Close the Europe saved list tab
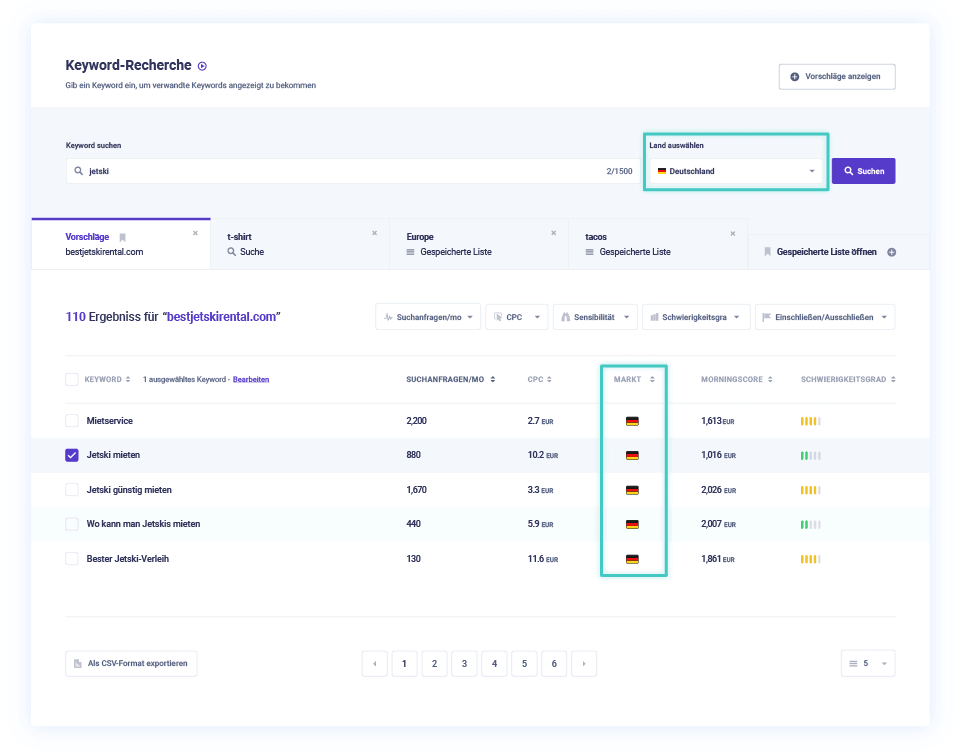This screenshot has width=960, height=751. click(x=553, y=233)
